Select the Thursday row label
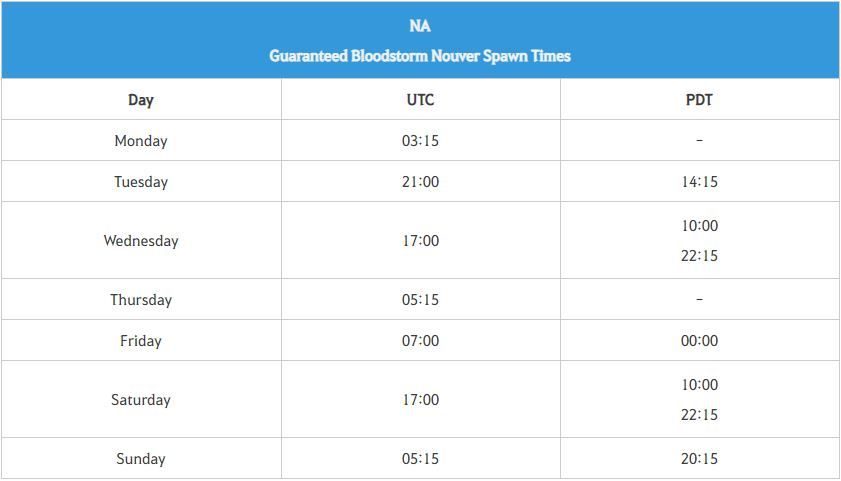The image size is (841, 481). tap(141, 300)
